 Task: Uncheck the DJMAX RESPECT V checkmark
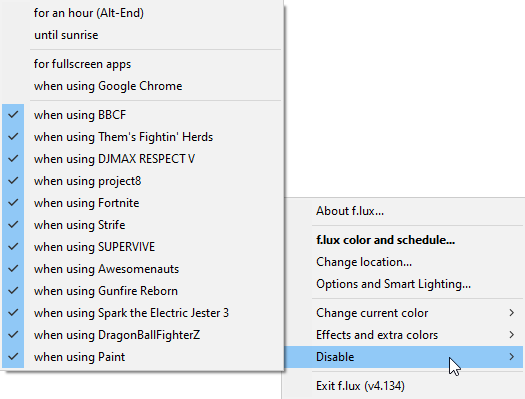tap(13, 159)
